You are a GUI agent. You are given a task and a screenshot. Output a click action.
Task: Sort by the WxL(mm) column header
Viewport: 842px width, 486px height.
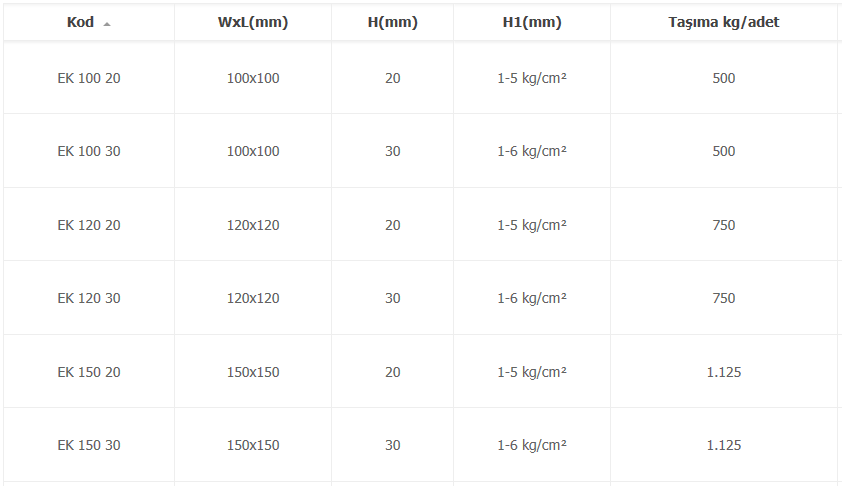click(253, 22)
